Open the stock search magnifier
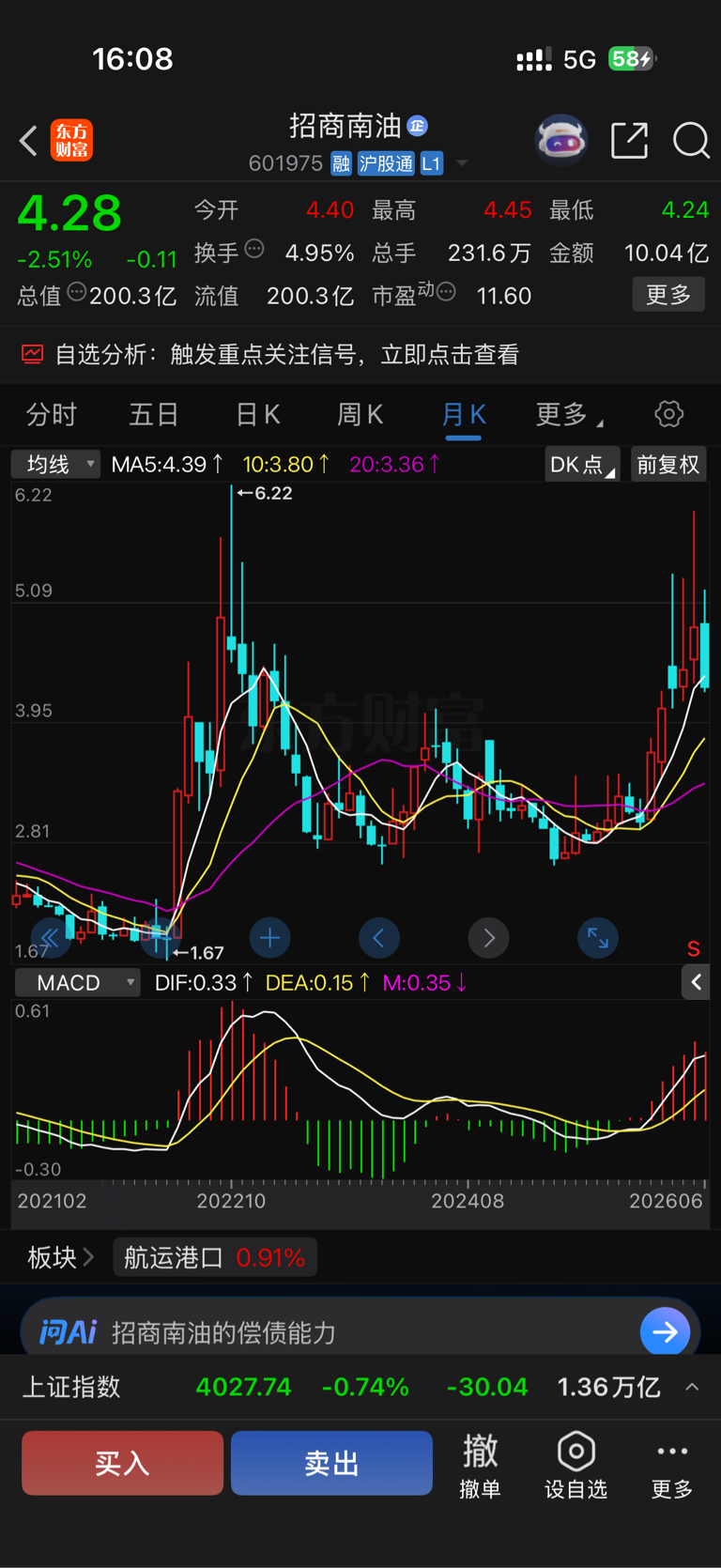This screenshot has height=1568, width=721. coord(691,141)
